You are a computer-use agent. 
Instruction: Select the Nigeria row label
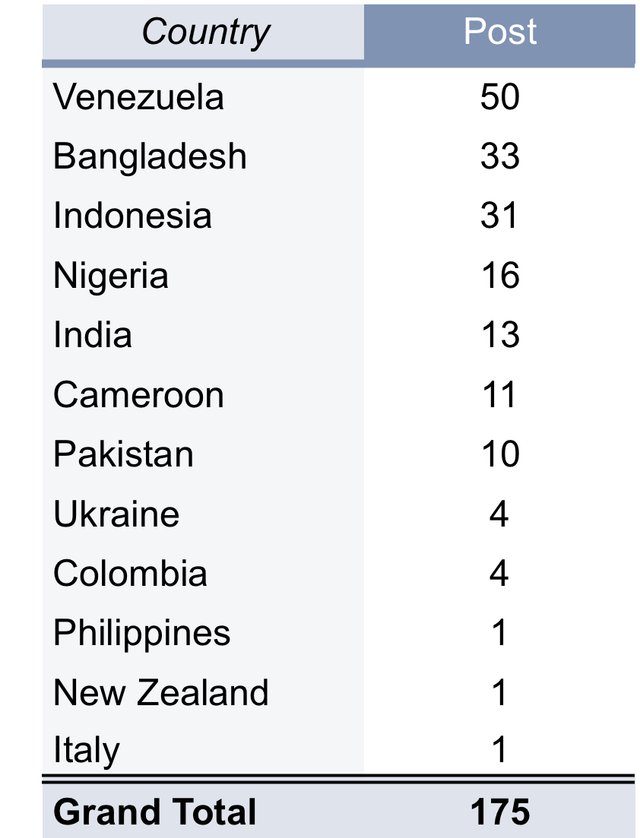110,276
